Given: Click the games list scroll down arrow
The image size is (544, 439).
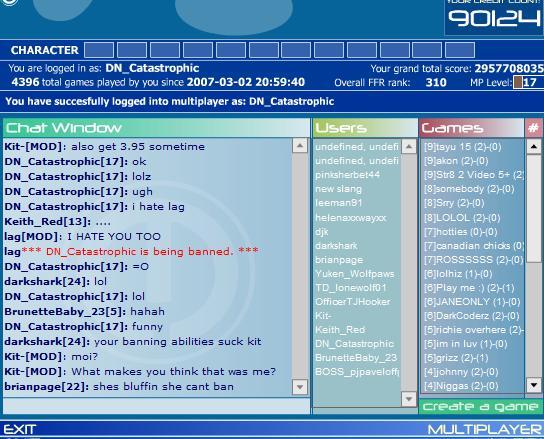Looking at the screenshot, I should pyautogui.click(x=534, y=385).
